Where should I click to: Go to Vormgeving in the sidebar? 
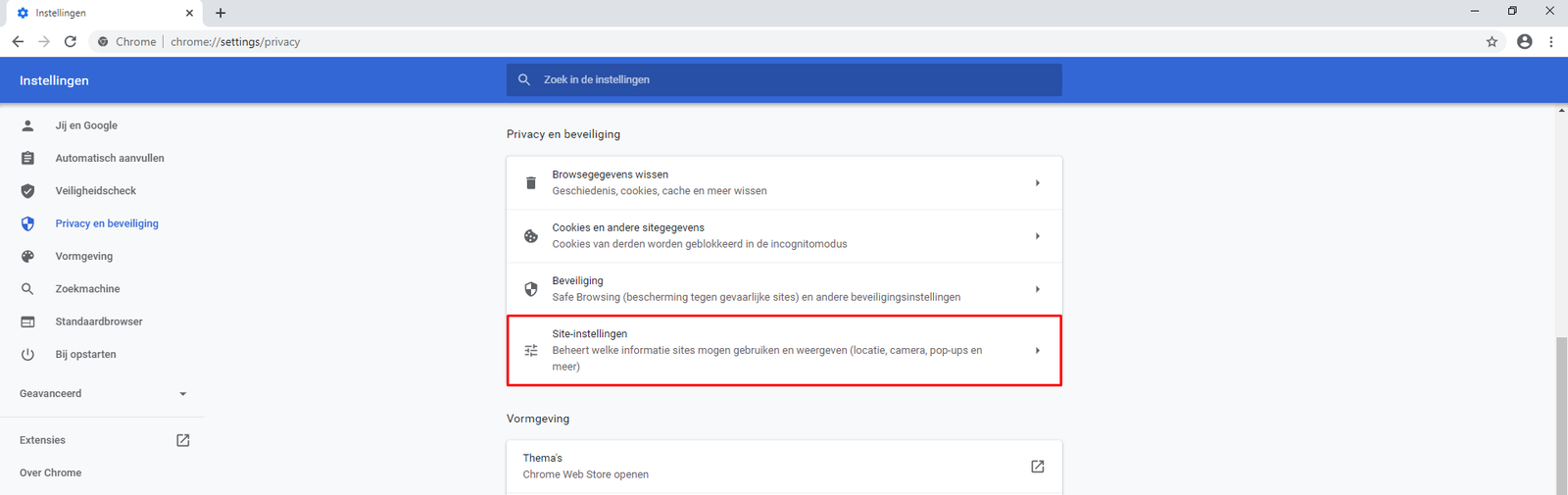(x=84, y=257)
